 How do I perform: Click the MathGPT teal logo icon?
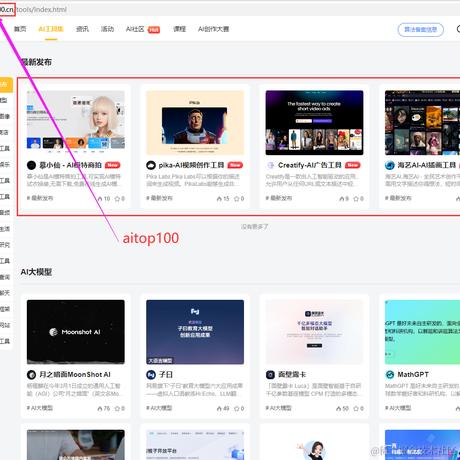click(x=390, y=375)
